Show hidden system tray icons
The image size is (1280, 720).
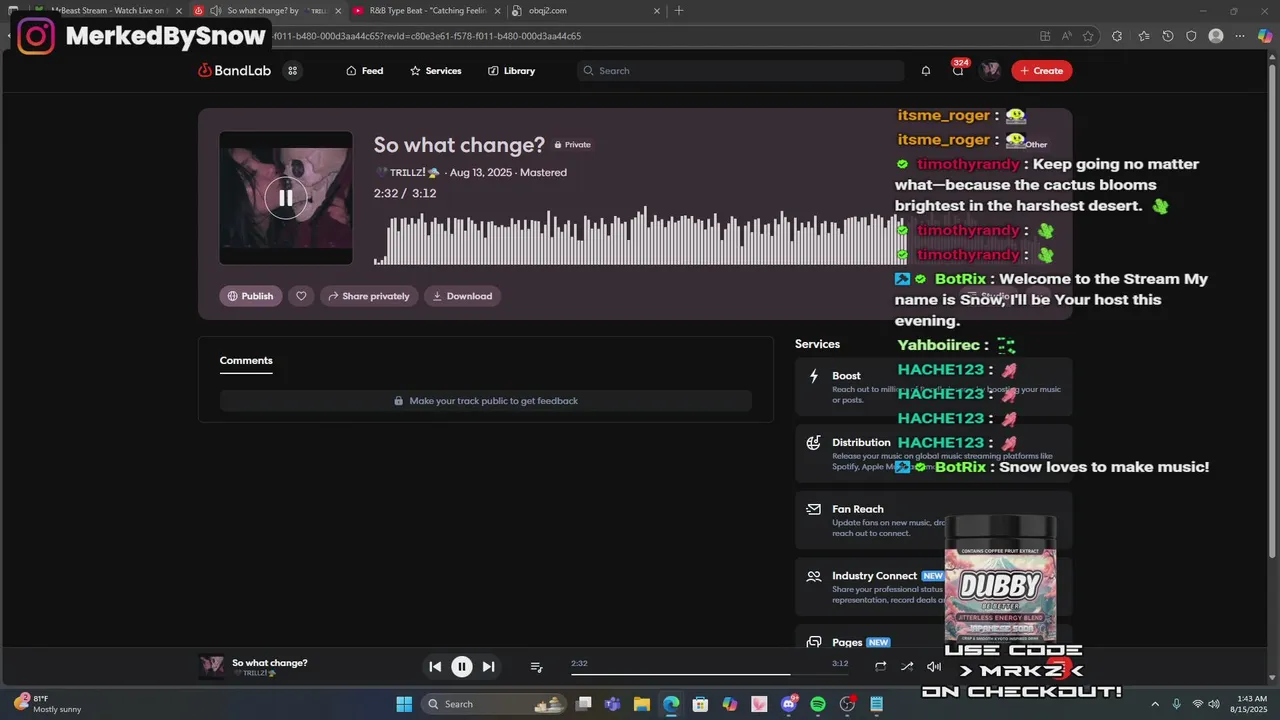point(1155,704)
